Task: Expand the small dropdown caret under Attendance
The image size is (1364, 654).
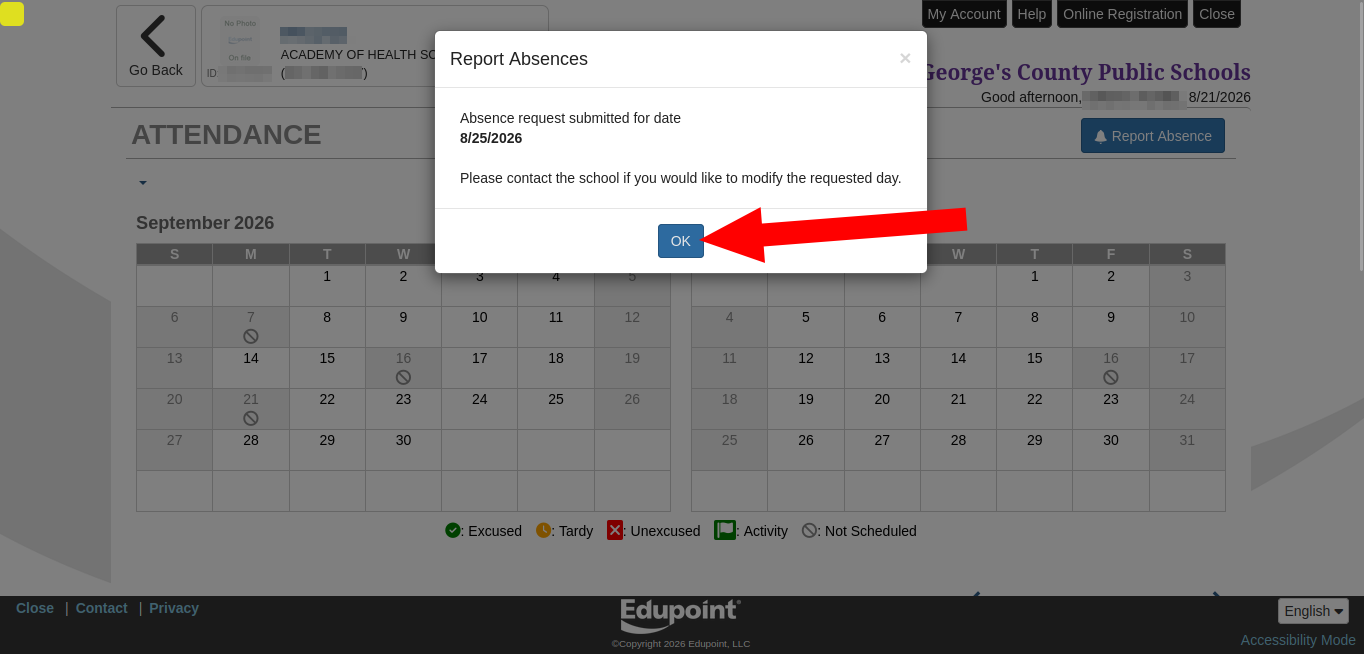Action: 143,183
